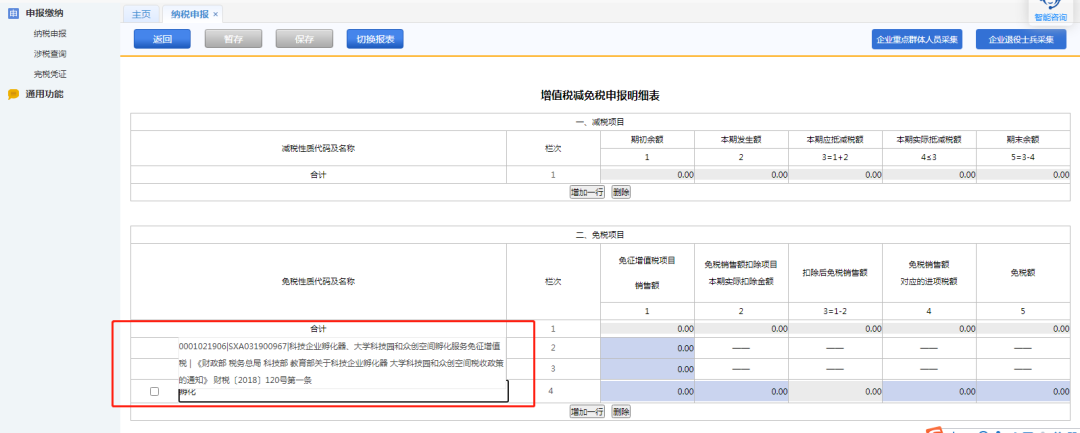The image size is (1080, 433).
Task: Open 企业退役士兵采集
Action: coord(1021,39)
